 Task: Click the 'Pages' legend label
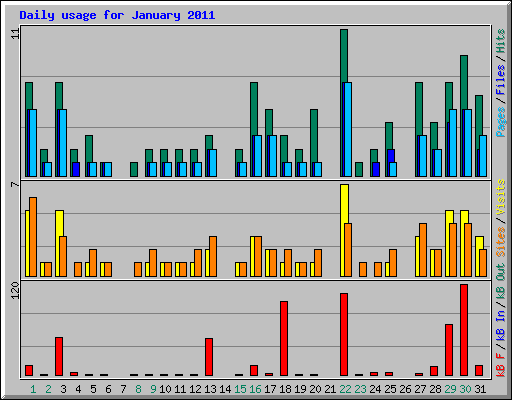click(x=500, y=122)
